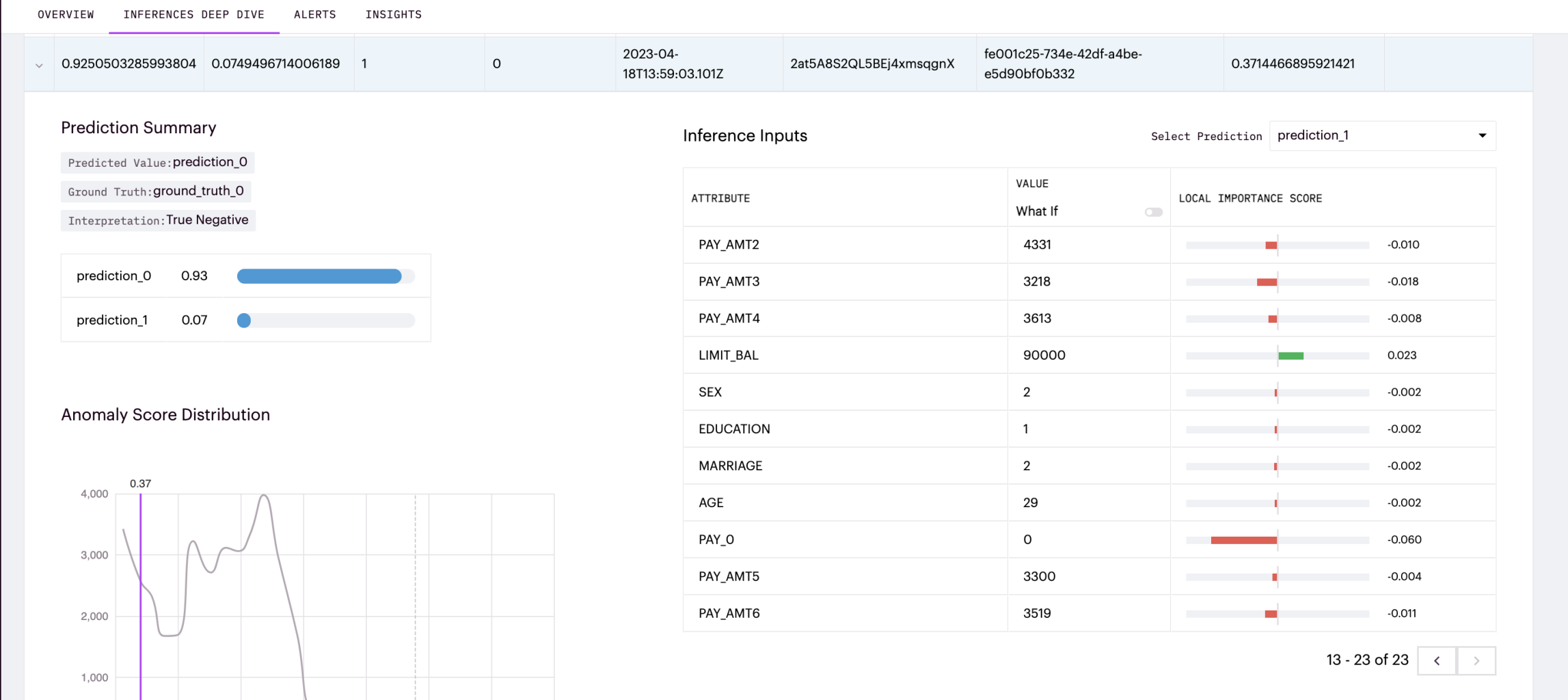Select the PAY_AMT2 attribute row
Viewport: 1568px width, 700px height.
pos(1090,245)
